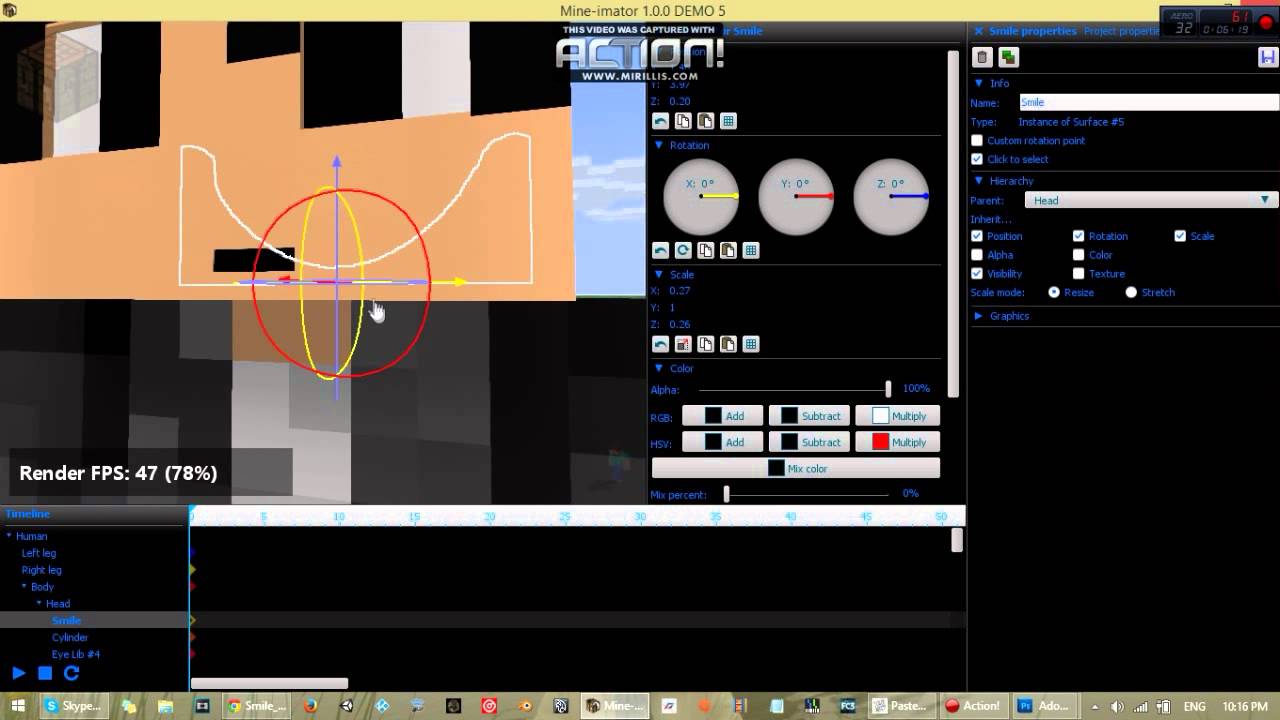Click the RGB Multiply button
This screenshot has height=720, width=1280.
pos(897,416)
